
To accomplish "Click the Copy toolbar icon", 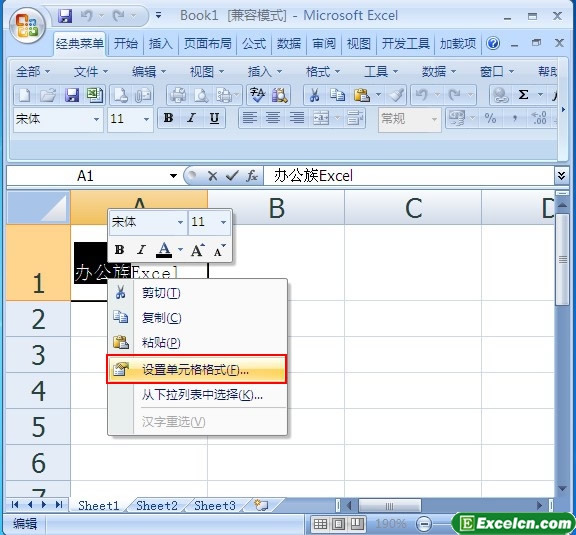I will click(x=337, y=96).
